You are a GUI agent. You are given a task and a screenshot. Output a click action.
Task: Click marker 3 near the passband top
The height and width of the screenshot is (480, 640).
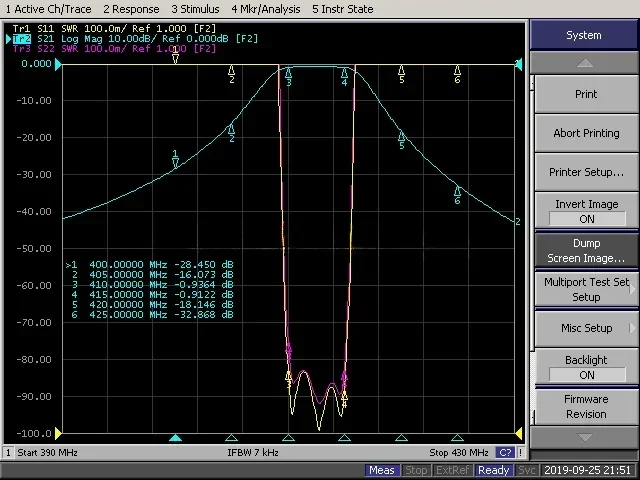[x=289, y=77]
